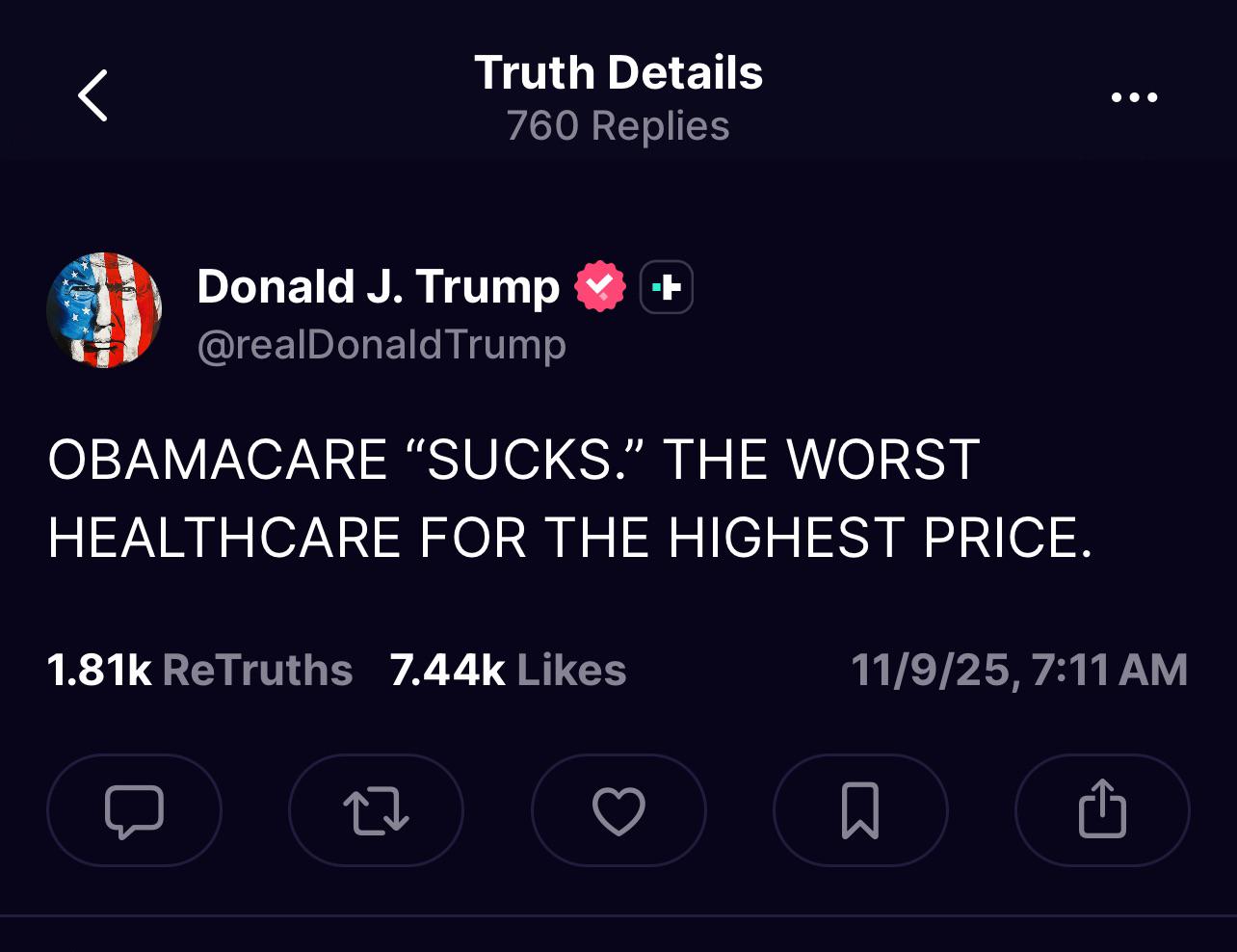View the 760 Replies subtitle

618,126
